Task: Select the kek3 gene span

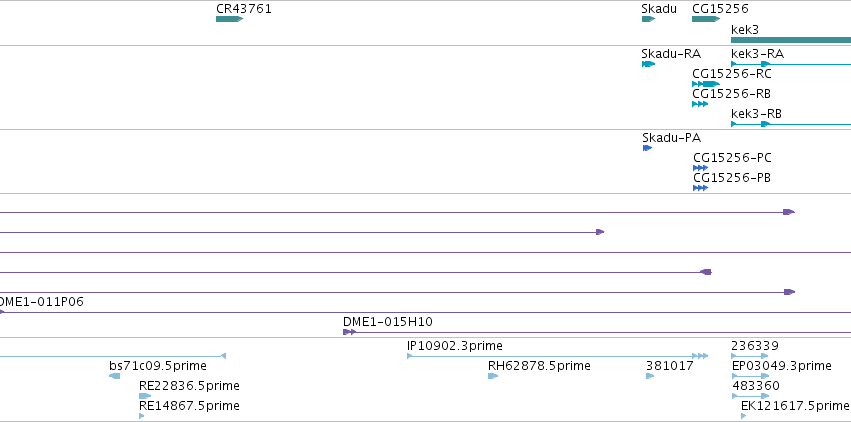Action: [x=791, y=40]
